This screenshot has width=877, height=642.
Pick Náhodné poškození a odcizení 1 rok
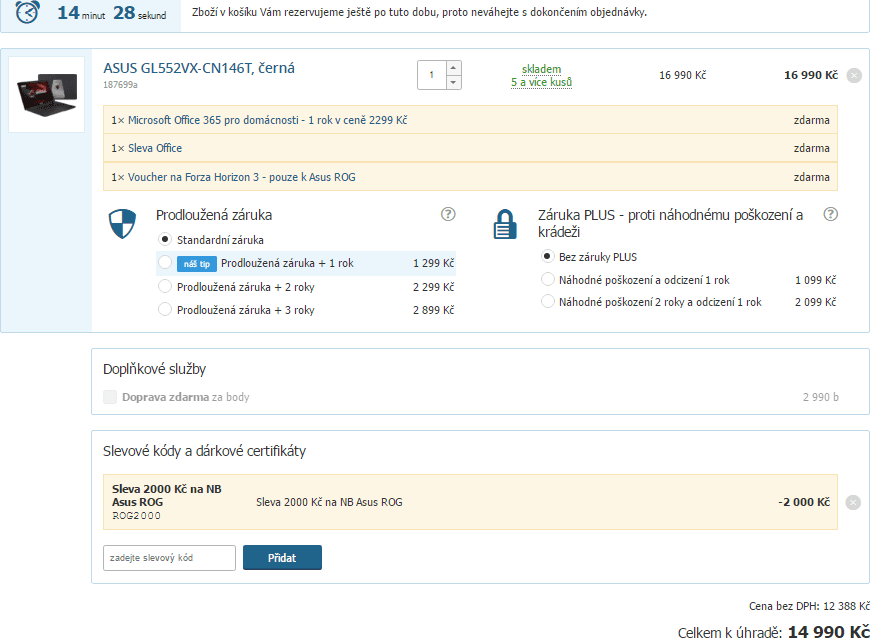(x=547, y=279)
